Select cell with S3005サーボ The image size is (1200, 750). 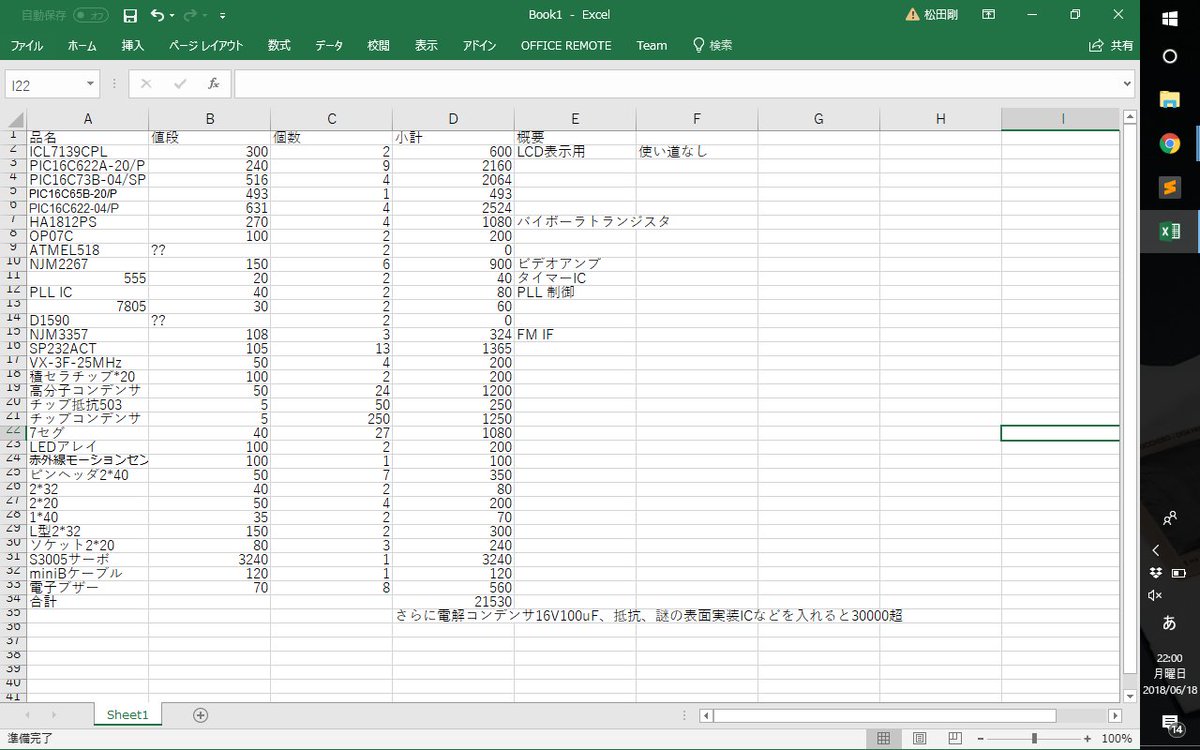click(x=88, y=559)
